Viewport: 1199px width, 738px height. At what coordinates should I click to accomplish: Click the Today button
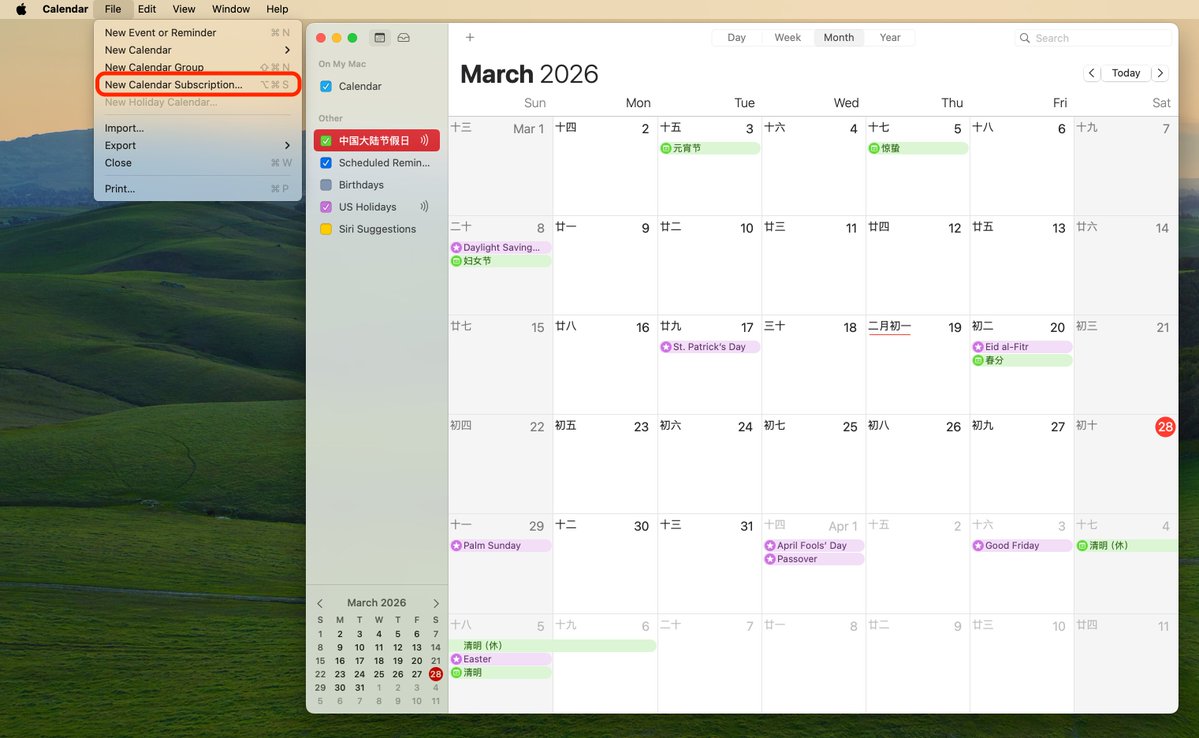pyautogui.click(x=1126, y=73)
